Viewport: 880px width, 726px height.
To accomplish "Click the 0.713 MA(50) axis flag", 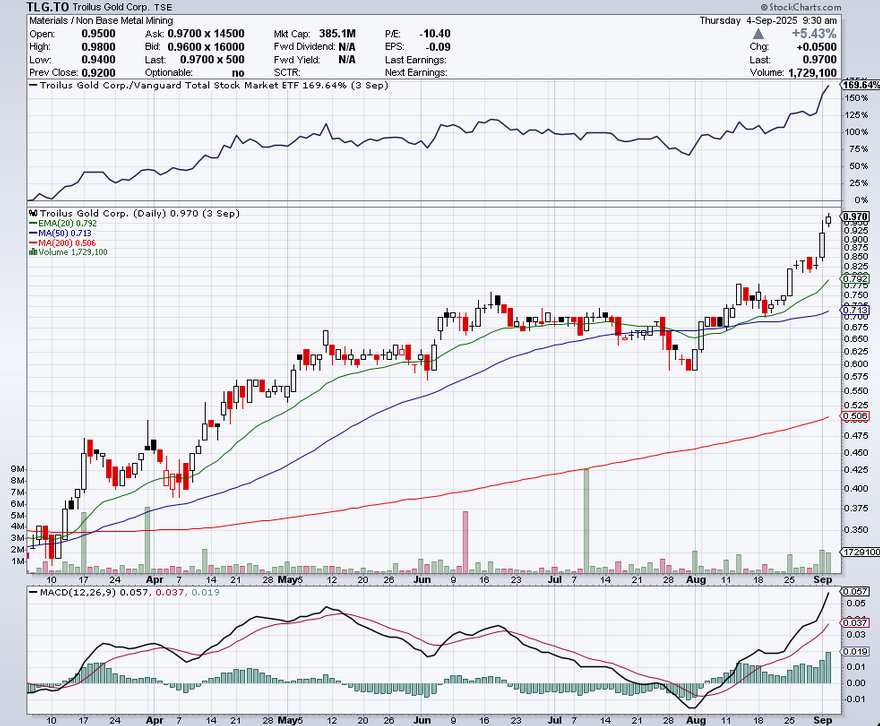I will coord(855,310).
